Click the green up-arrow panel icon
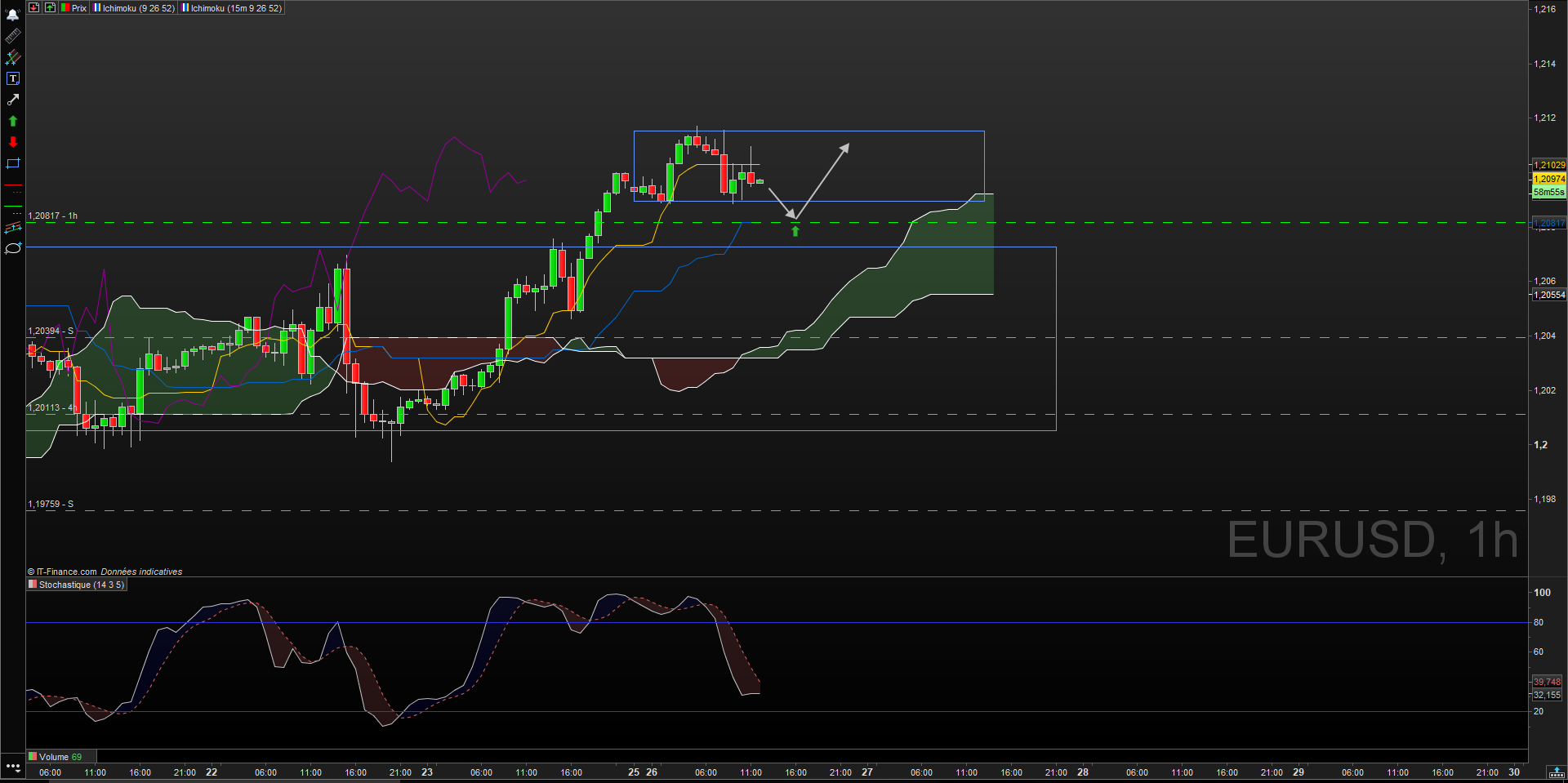Screen dimensions: 1568x783 [50, 7]
